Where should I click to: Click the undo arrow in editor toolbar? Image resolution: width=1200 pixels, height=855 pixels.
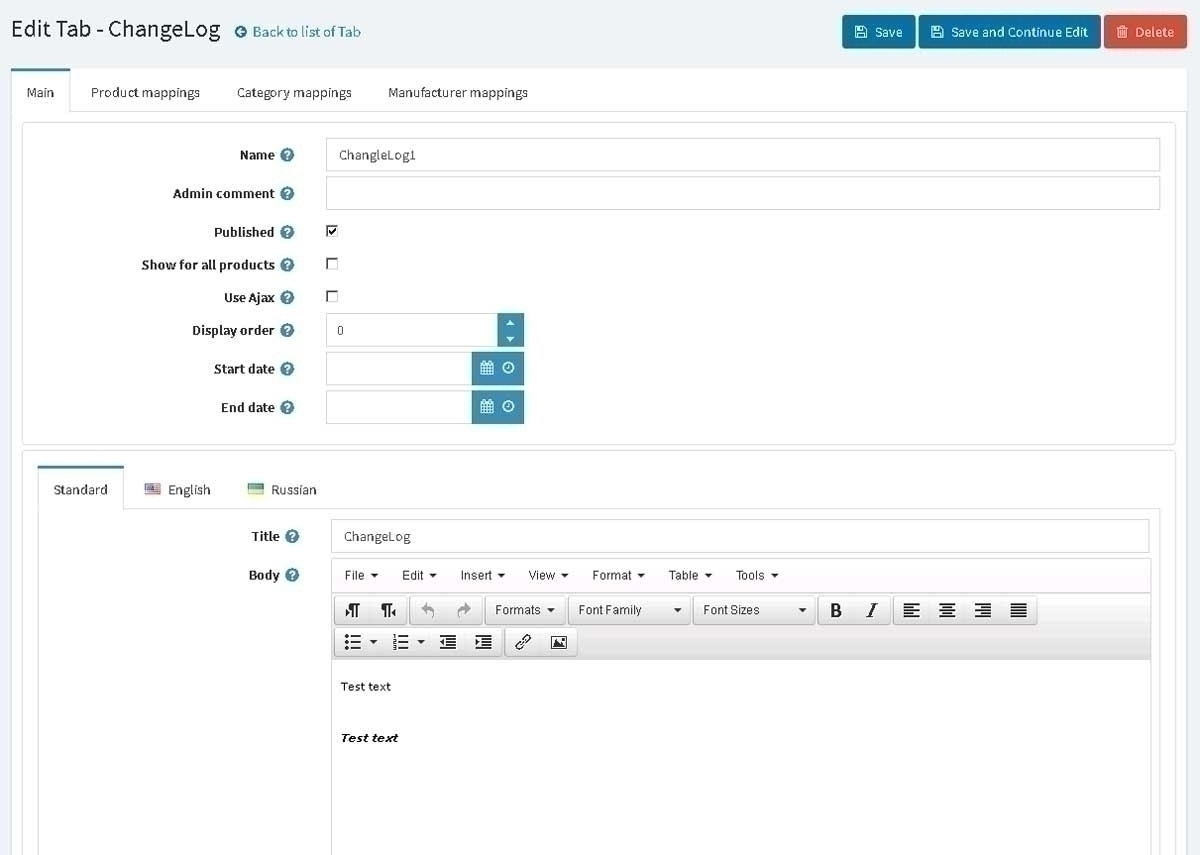428,610
